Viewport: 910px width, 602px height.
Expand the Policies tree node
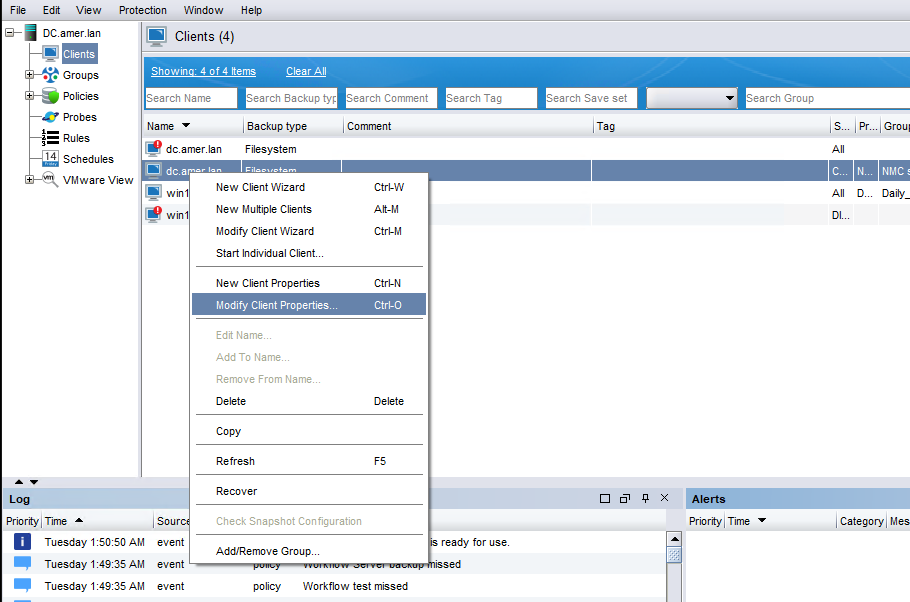point(29,96)
